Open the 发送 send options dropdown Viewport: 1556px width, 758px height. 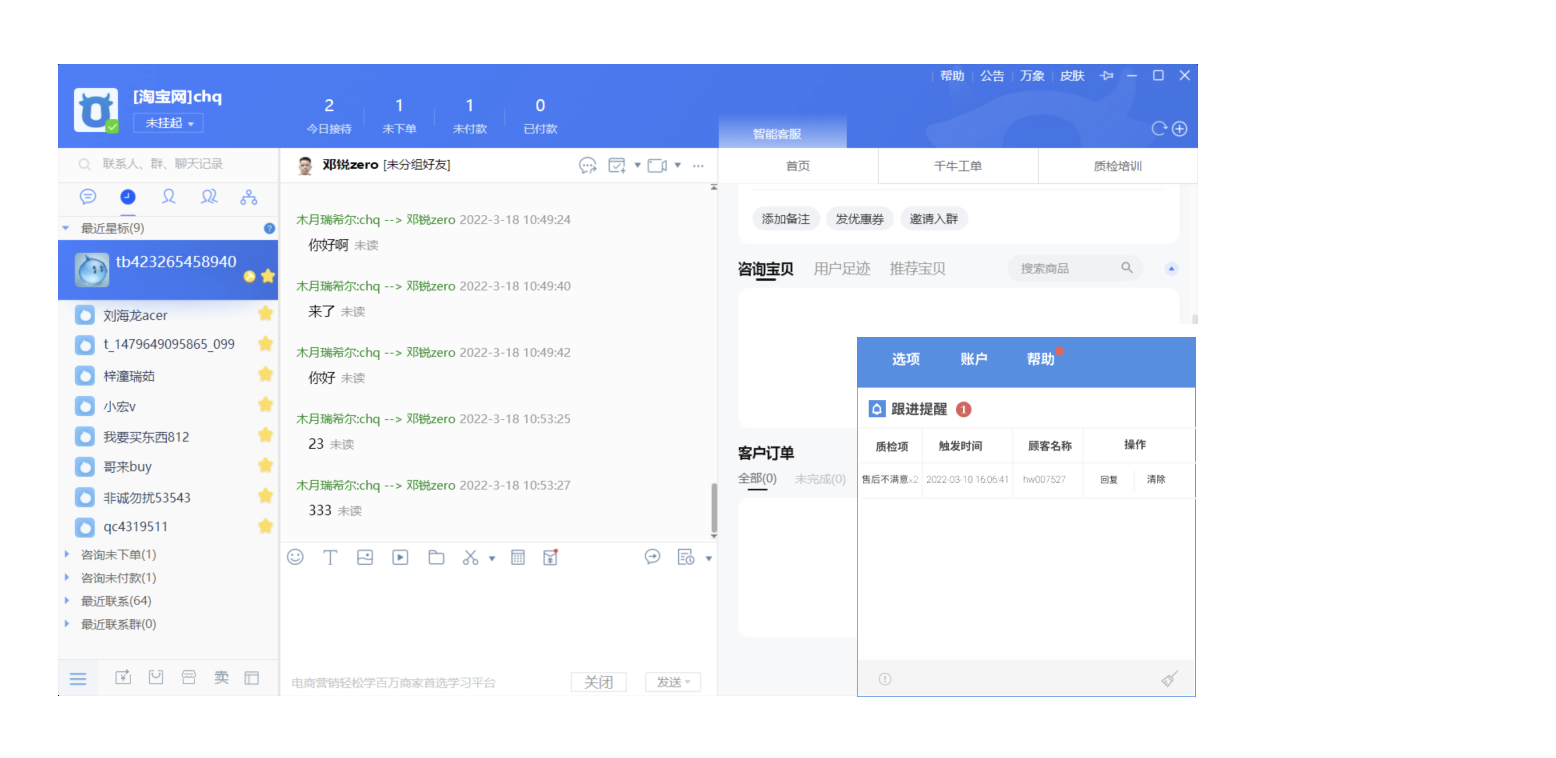[x=688, y=682]
